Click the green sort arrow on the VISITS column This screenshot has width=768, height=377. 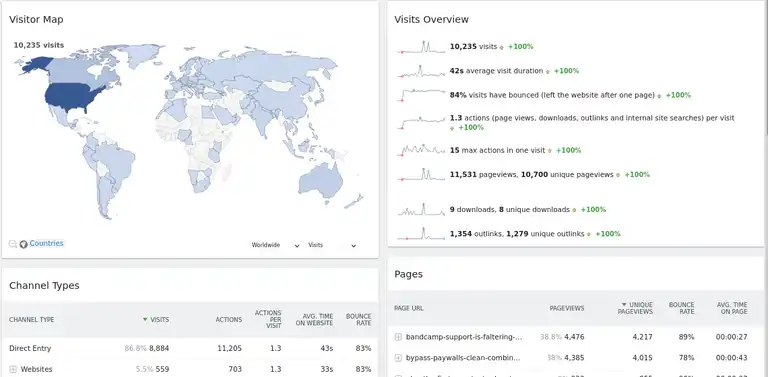tap(145, 320)
